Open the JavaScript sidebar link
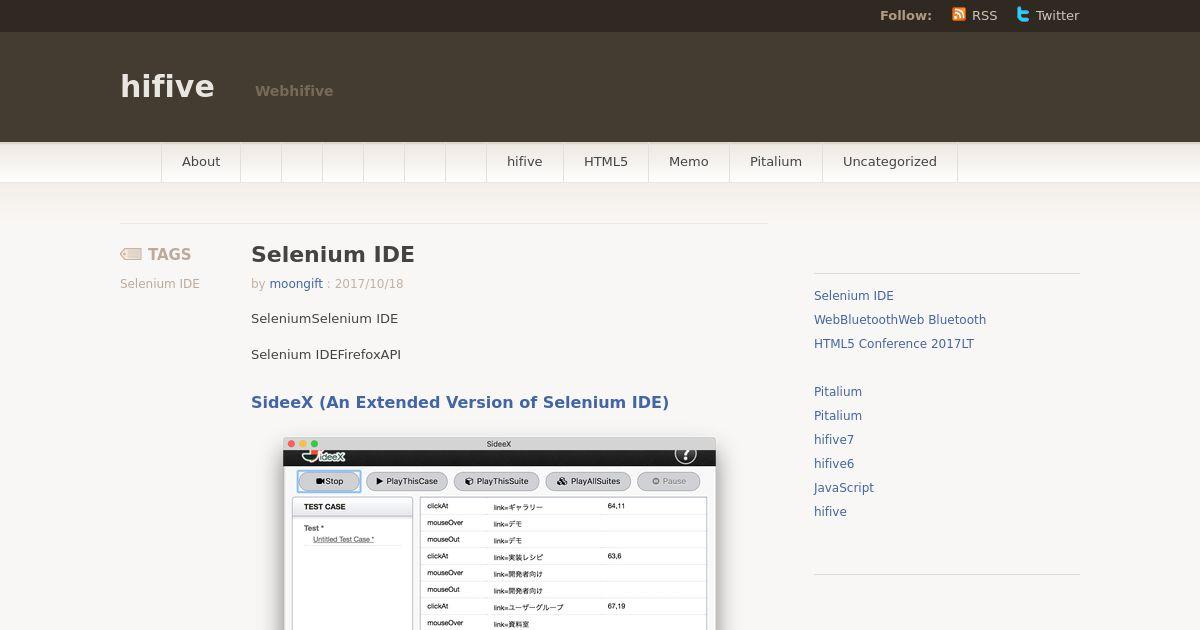The image size is (1200, 630). 844,488
